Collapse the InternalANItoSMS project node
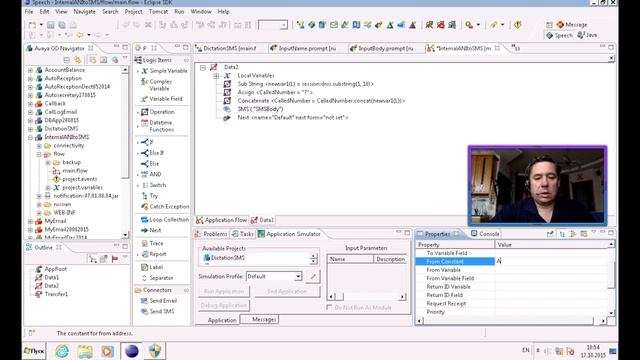Viewport: 640px width, 360px height. coord(30,137)
